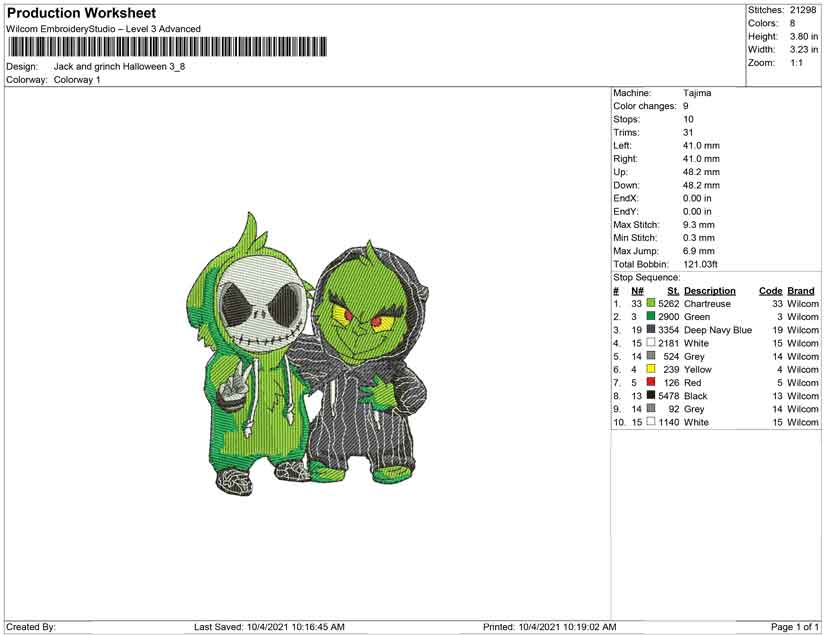The image size is (825, 635).
Task: Click the 'N#' column header
Action: pos(637,291)
